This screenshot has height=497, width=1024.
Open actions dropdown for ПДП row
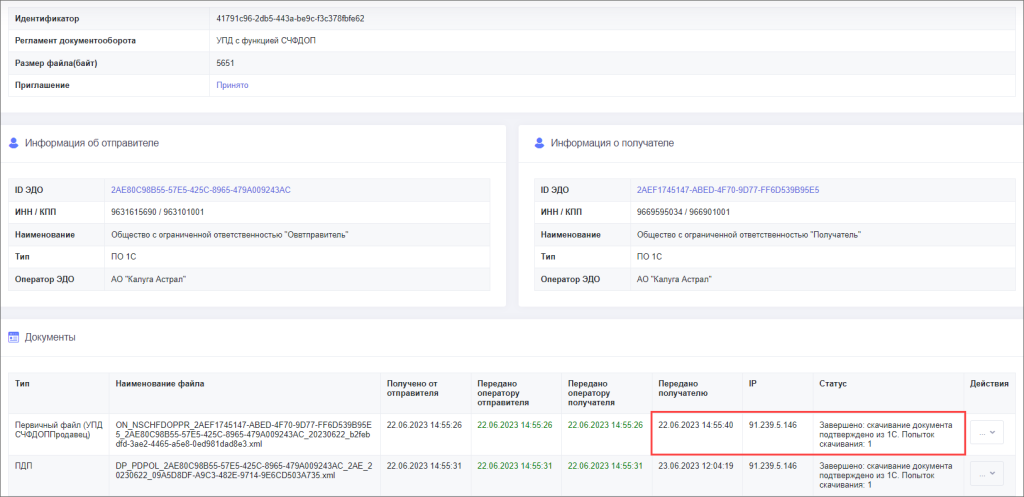[x=986, y=472]
